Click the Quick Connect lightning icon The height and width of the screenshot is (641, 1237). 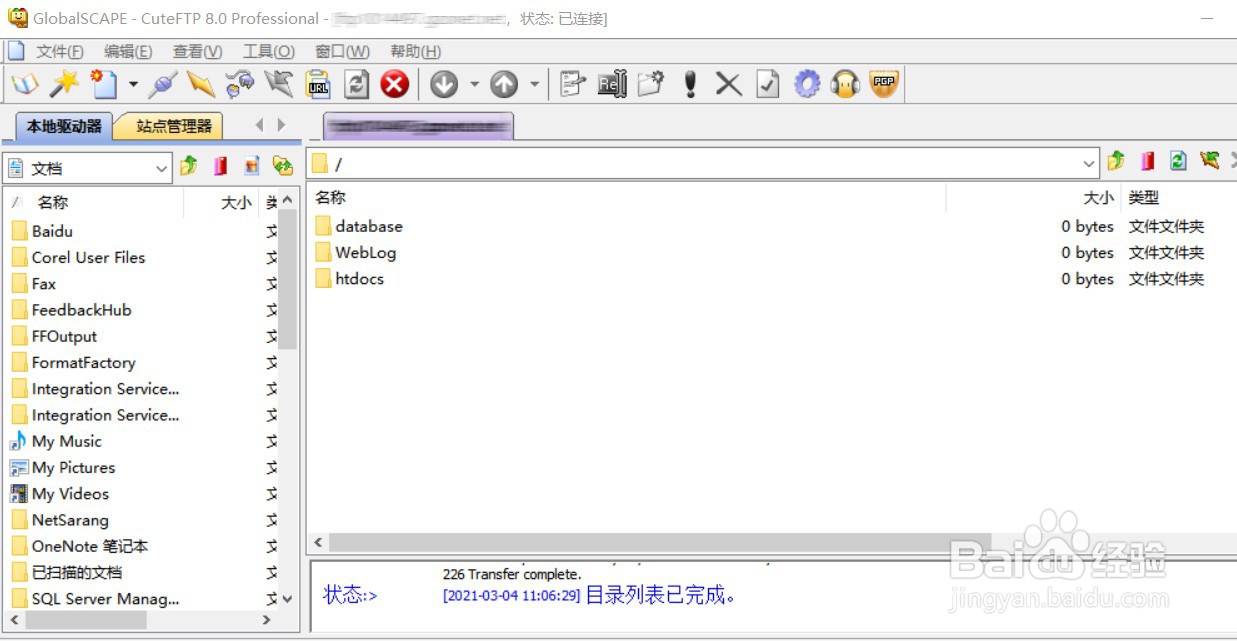click(x=201, y=84)
